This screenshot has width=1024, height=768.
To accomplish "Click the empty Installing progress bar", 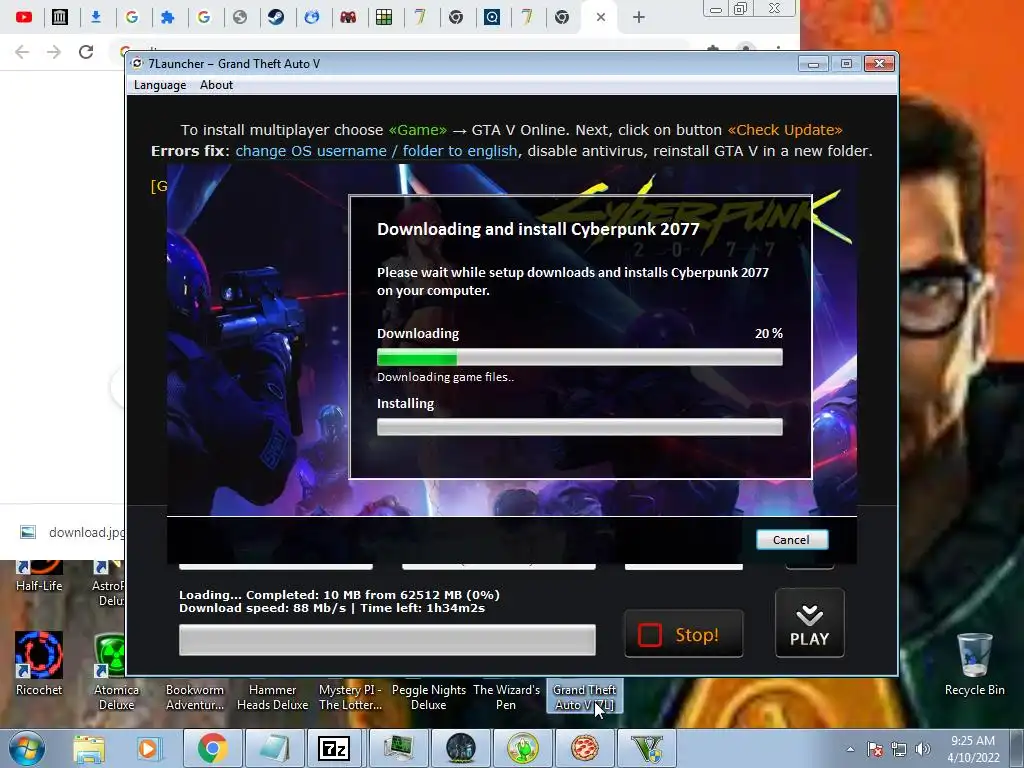I will [x=579, y=427].
